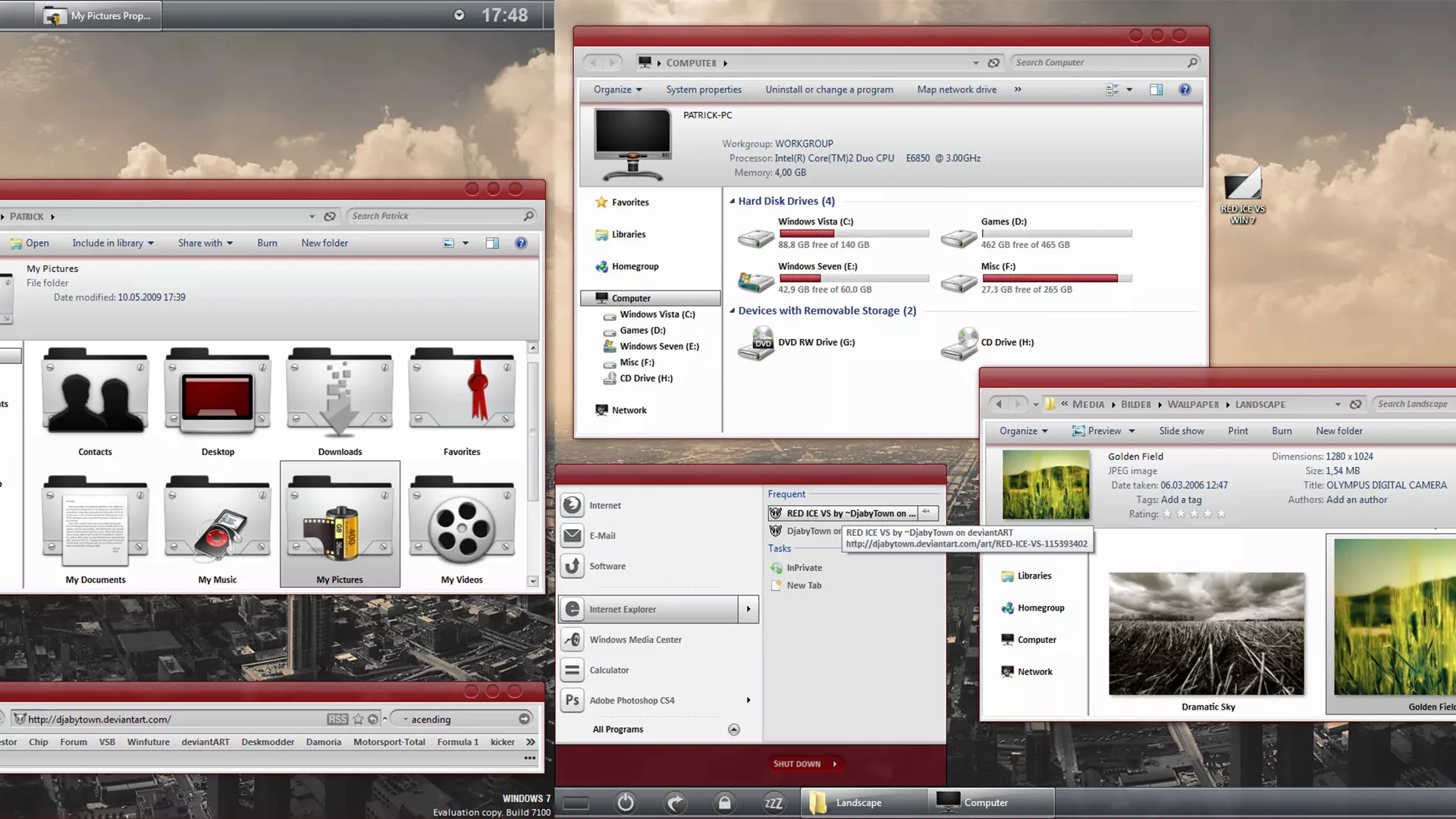This screenshot has width=1456, height=819.
Task: Click Calculator in start menu
Action: pos(610,670)
